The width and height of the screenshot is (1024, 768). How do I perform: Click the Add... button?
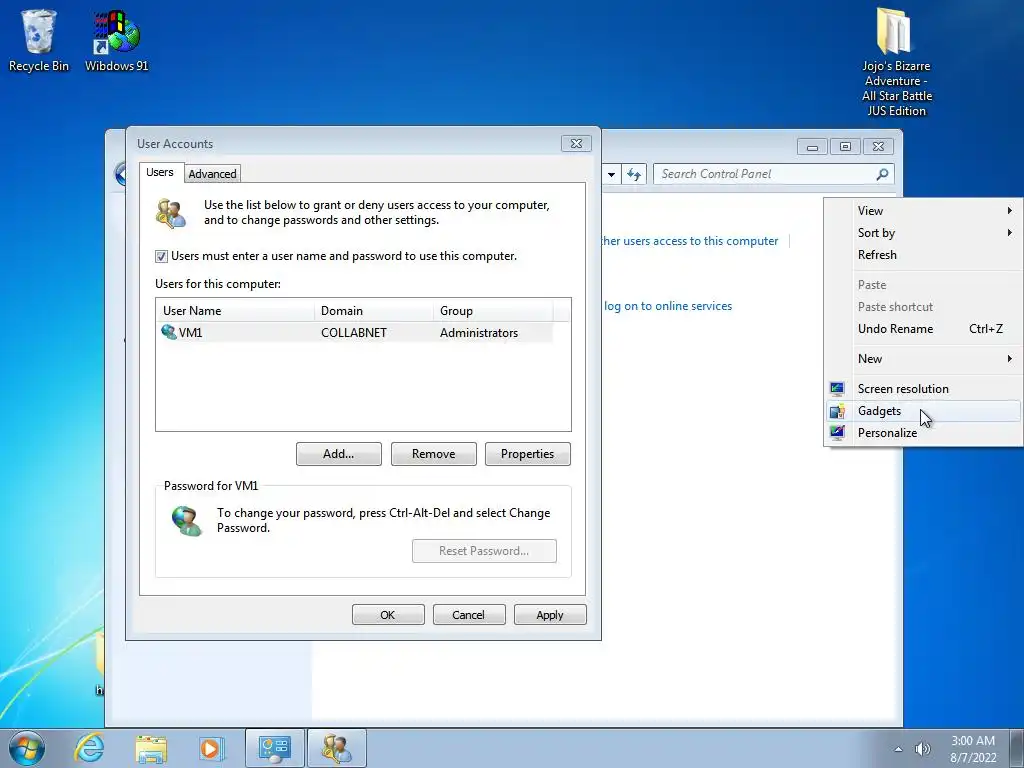(338, 454)
